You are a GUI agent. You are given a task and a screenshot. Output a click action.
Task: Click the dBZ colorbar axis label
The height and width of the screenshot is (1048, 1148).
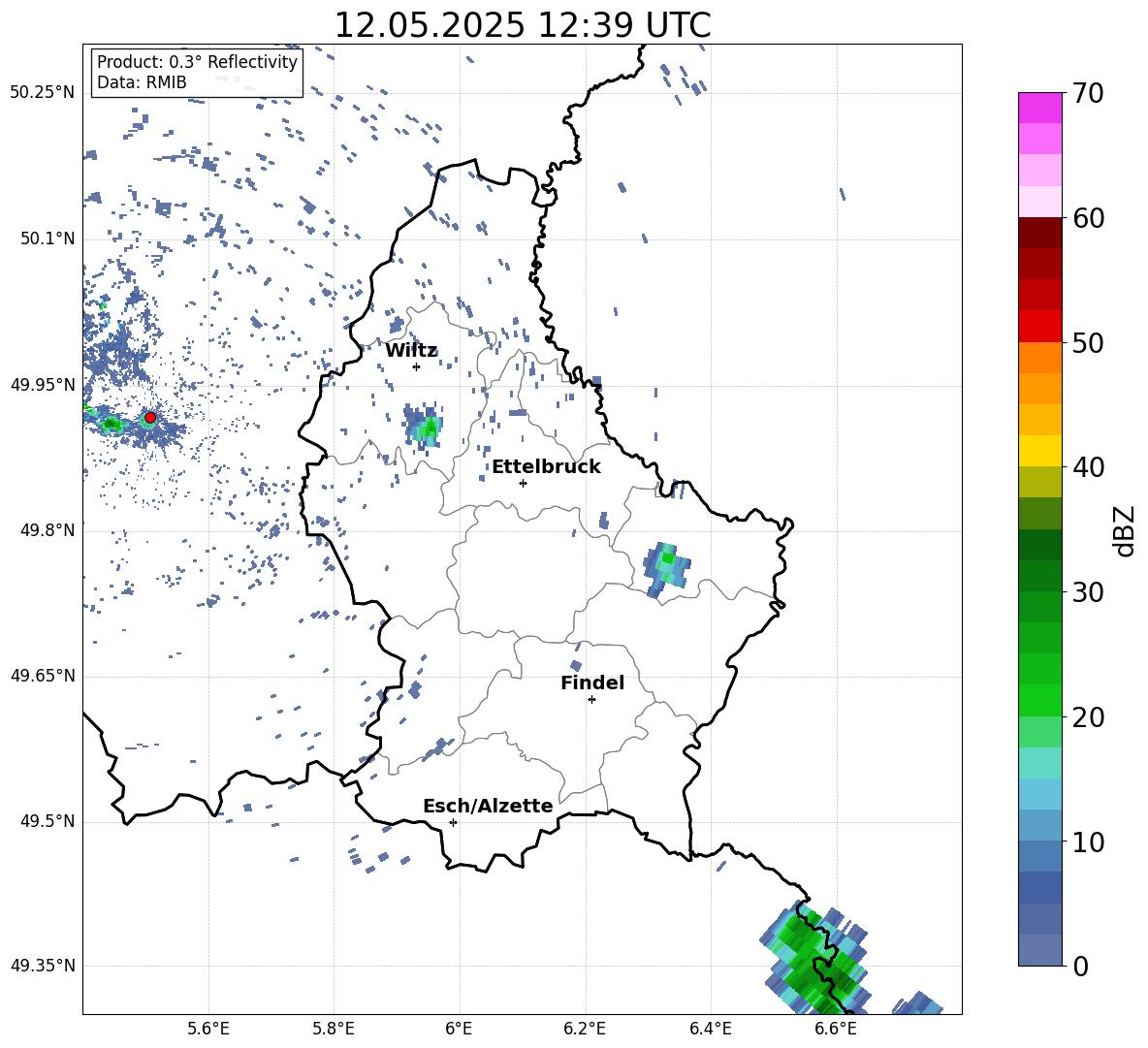pyautogui.click(x=1124, y=530)
